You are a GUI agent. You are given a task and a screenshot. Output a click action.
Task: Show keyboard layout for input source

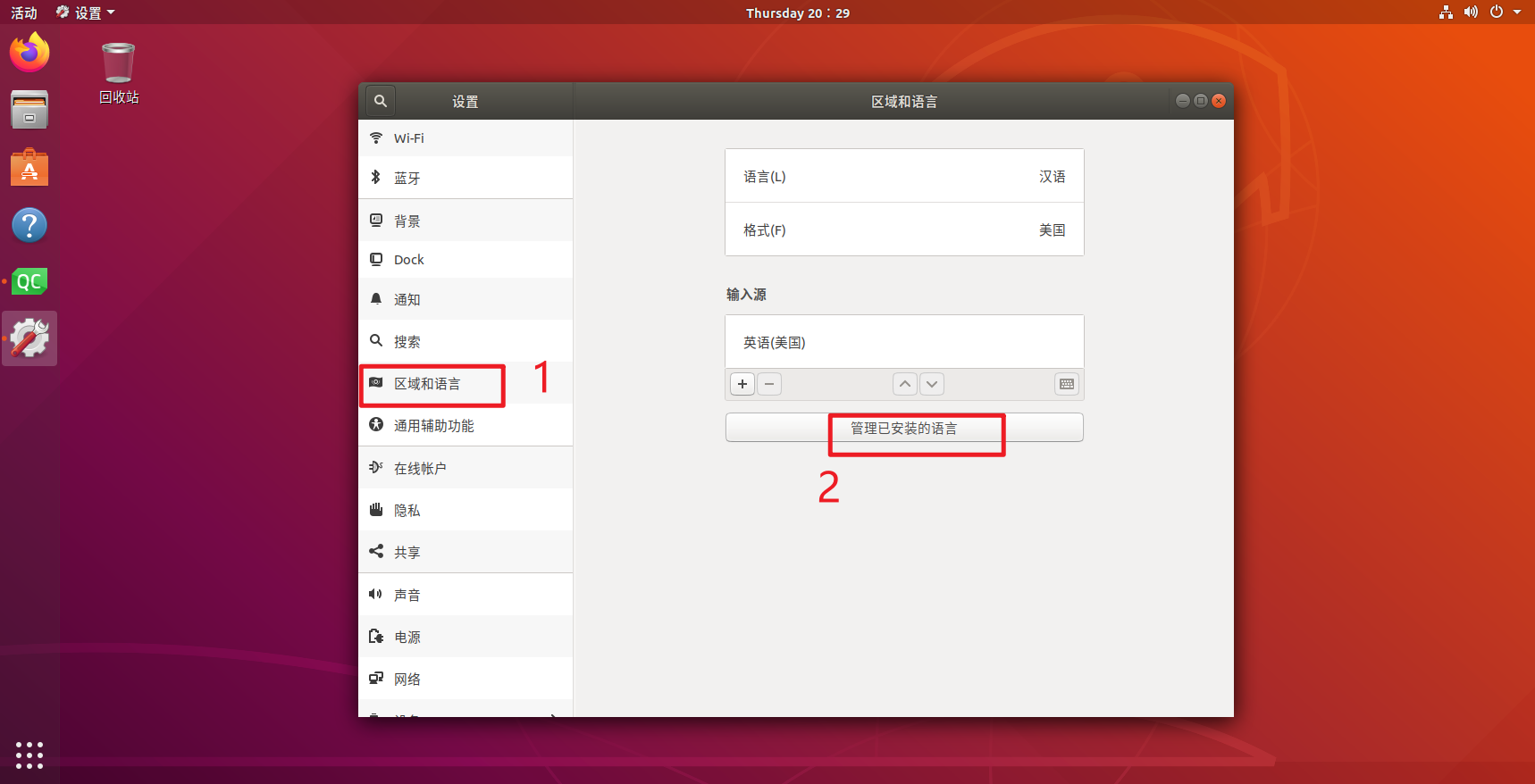(1067, 384)
